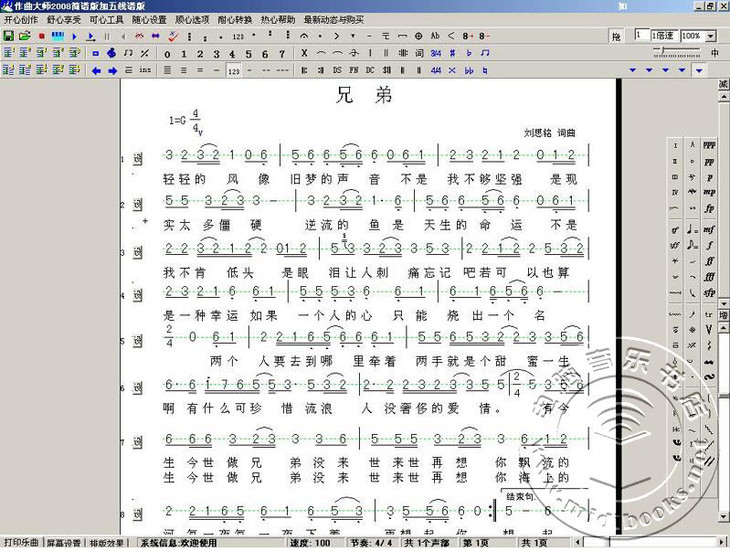Expand the second blue dropdown arrow
This screenshot has height=551, width=730.
(649, 70)
